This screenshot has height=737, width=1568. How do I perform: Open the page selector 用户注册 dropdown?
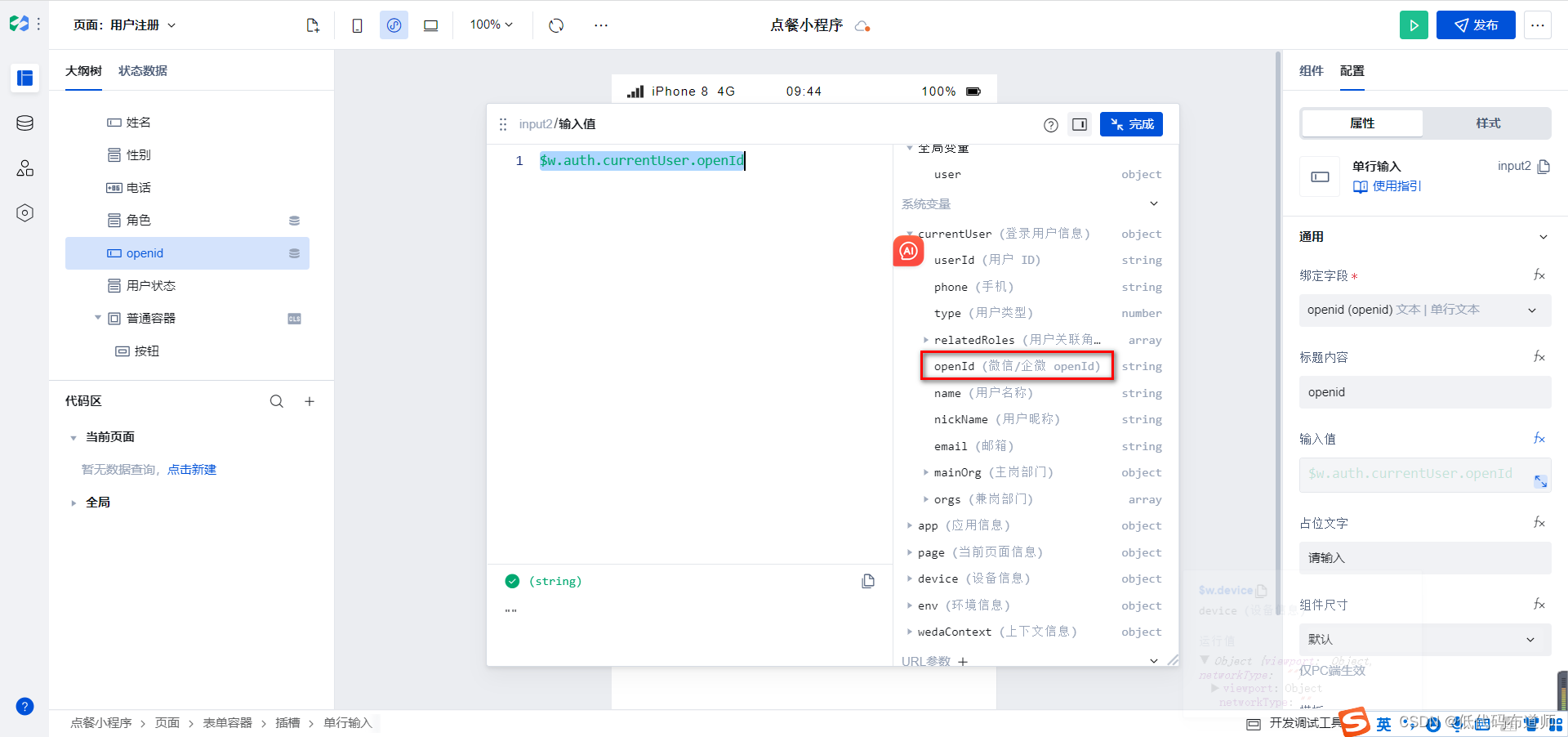point(124,25)
